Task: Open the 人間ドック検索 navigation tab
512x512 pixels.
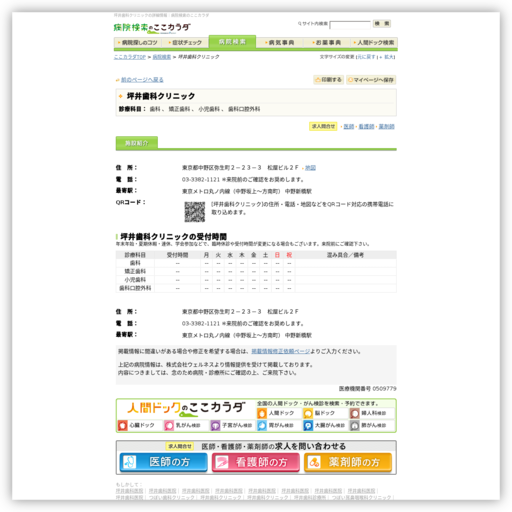Action: pyautogui.click(x=374, y=43)
